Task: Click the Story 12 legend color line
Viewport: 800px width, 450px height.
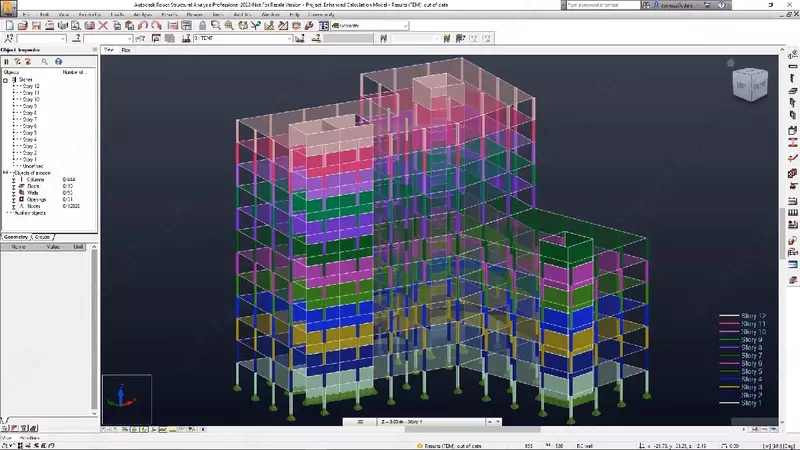Action: 726,317
